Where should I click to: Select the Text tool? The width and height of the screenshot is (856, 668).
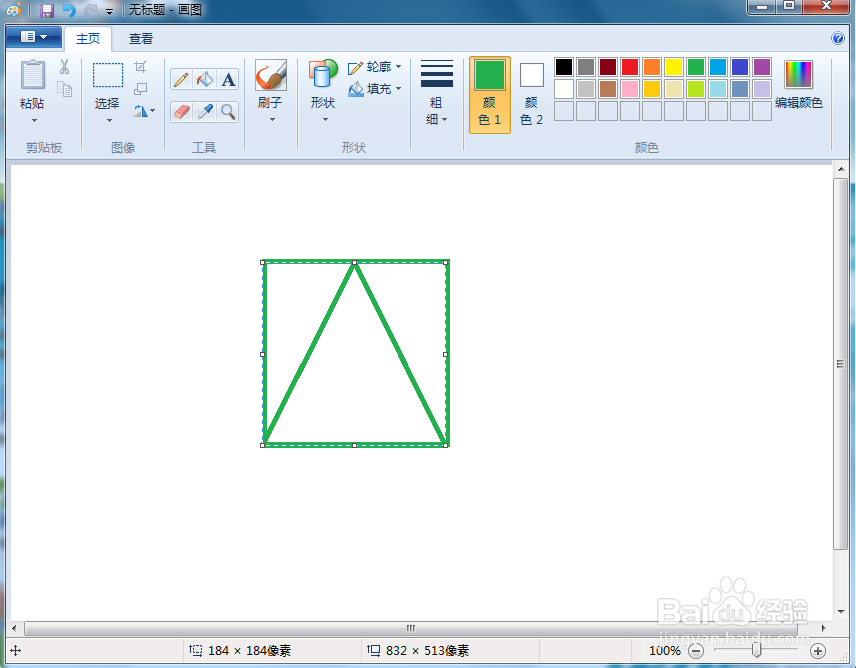228,80
